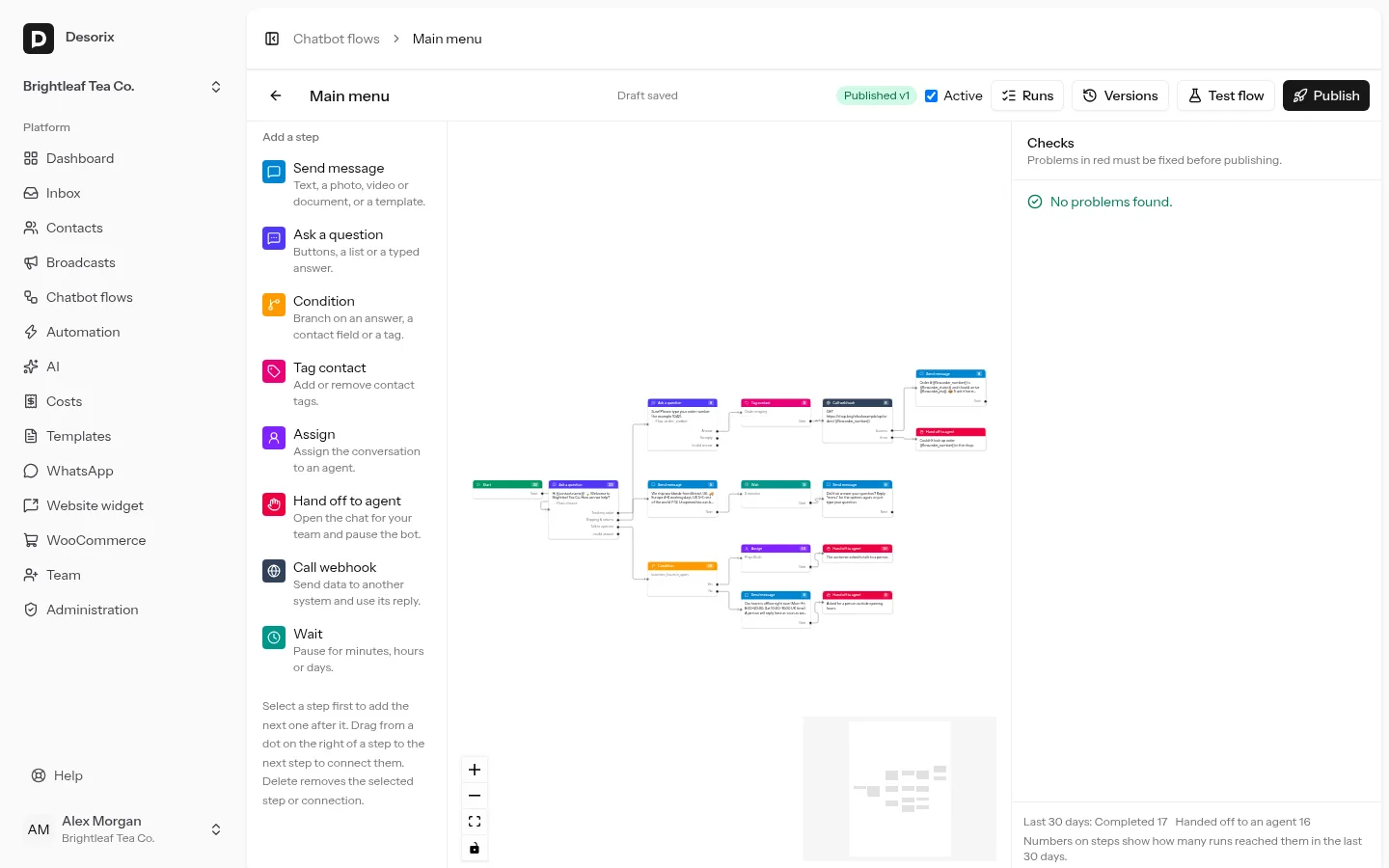Zoom in on the flow canvas
Screen dimensions: 1389x868
pos(475,770)
